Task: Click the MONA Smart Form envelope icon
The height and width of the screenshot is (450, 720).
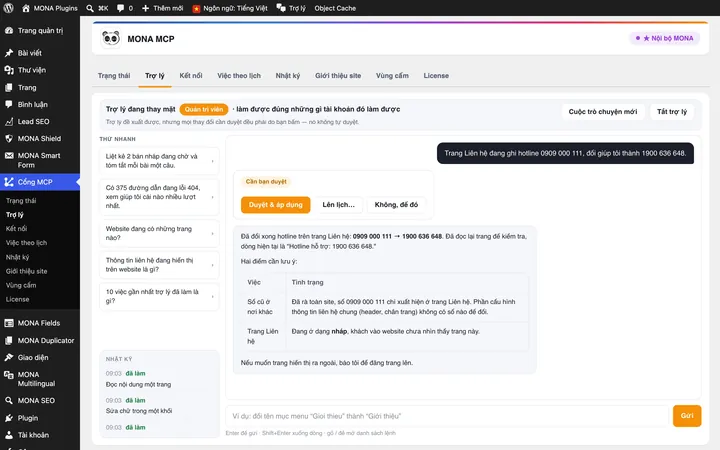Action: tap(9, 156)
